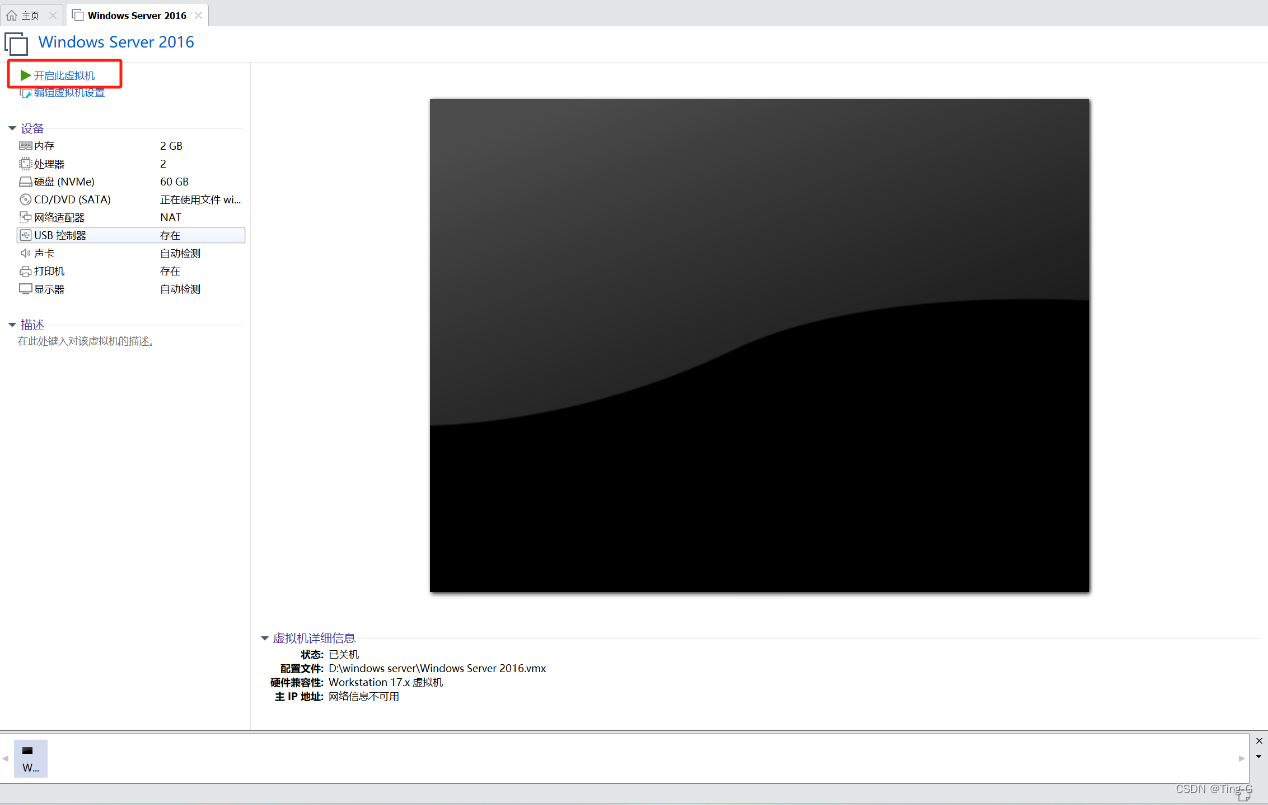Click the black VM screen preview
This screenshot has height=805, width=1268.
(x=760, y=345)
